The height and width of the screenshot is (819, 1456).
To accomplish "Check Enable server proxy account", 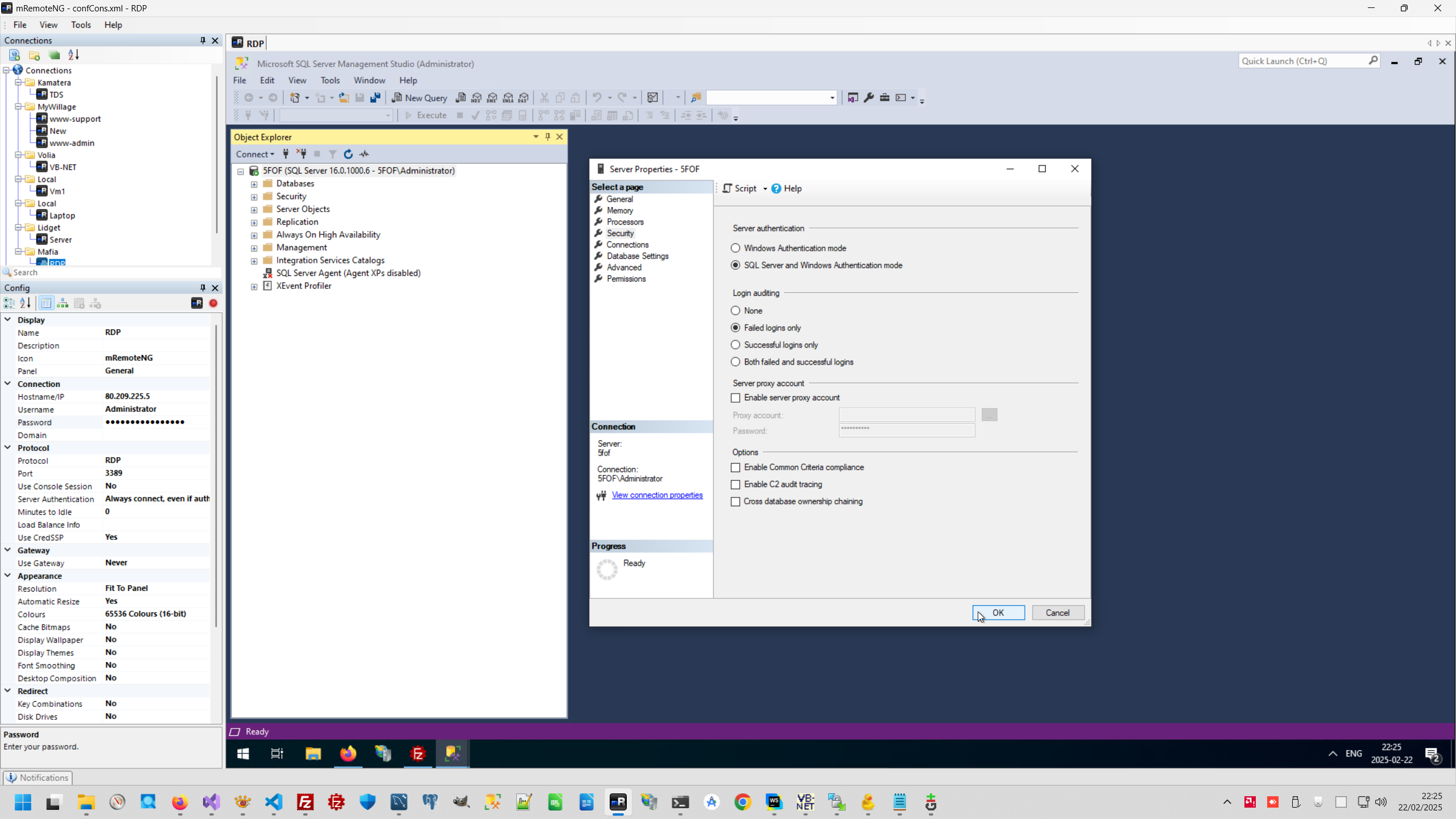I will tap(735, 398).
